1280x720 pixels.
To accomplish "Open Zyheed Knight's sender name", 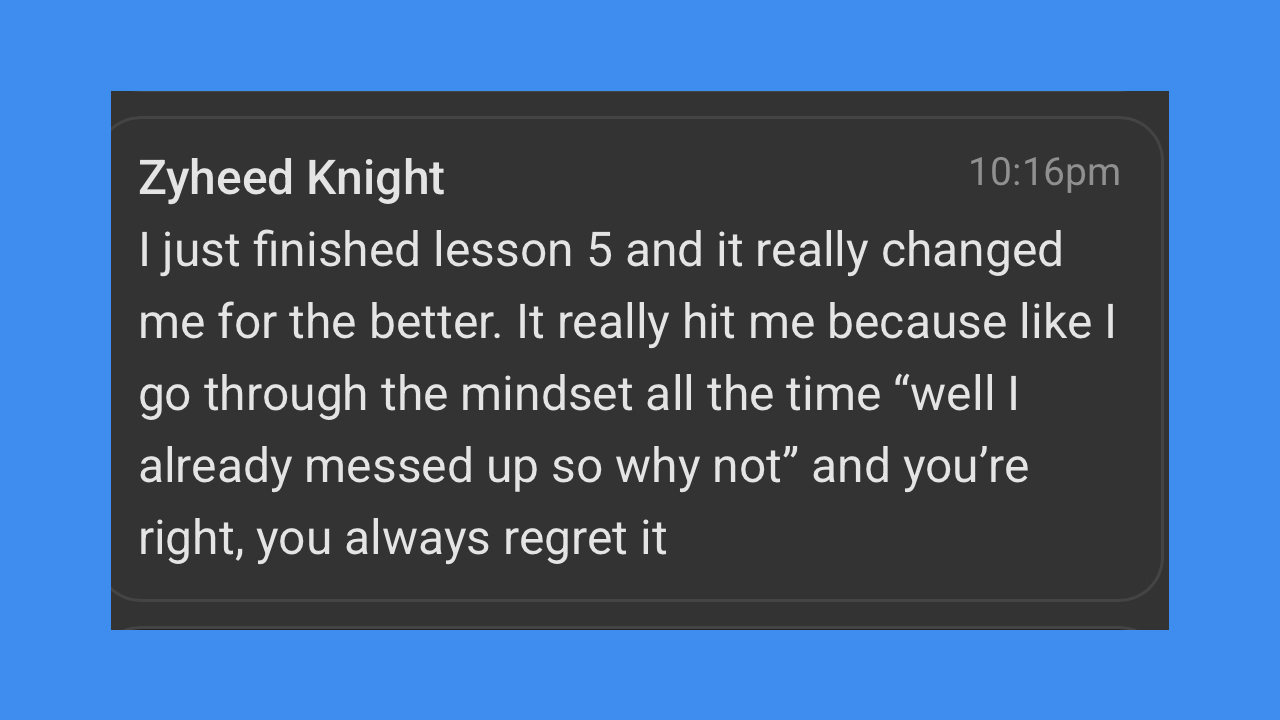I will coord(291,179).
